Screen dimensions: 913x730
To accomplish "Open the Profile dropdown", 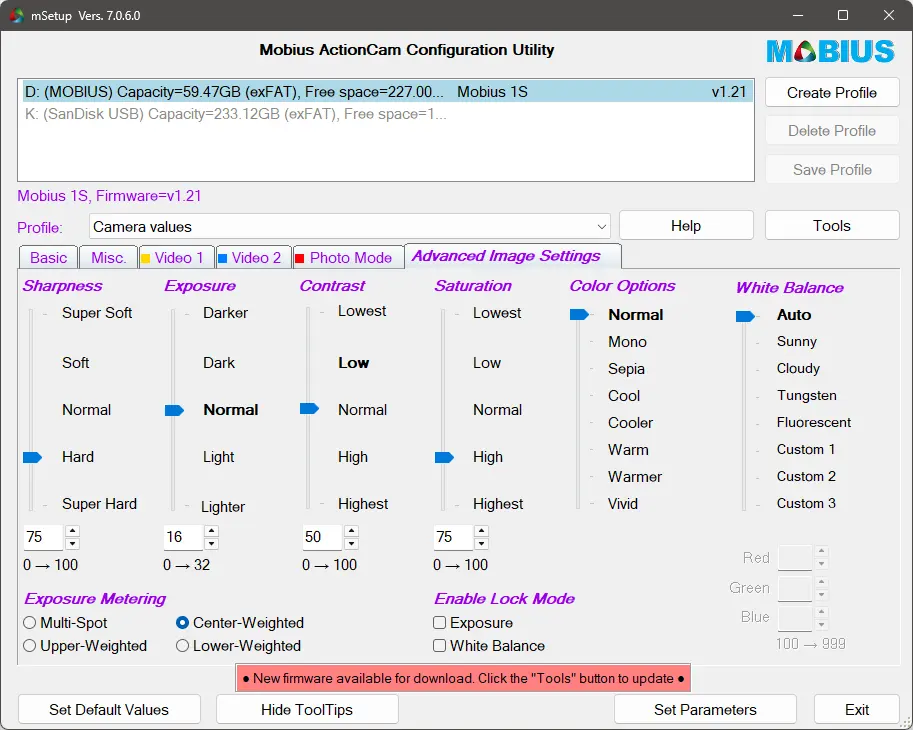I will 349,226.
